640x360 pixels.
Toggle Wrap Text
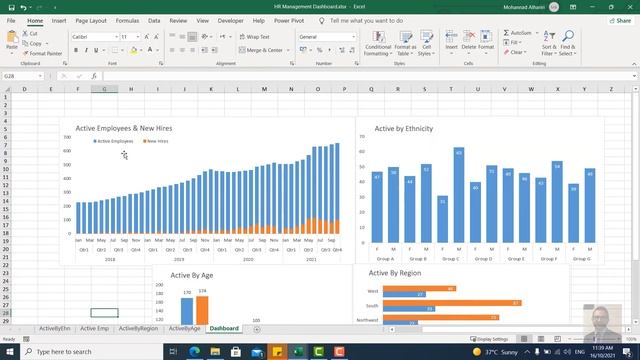coord(254,37)
